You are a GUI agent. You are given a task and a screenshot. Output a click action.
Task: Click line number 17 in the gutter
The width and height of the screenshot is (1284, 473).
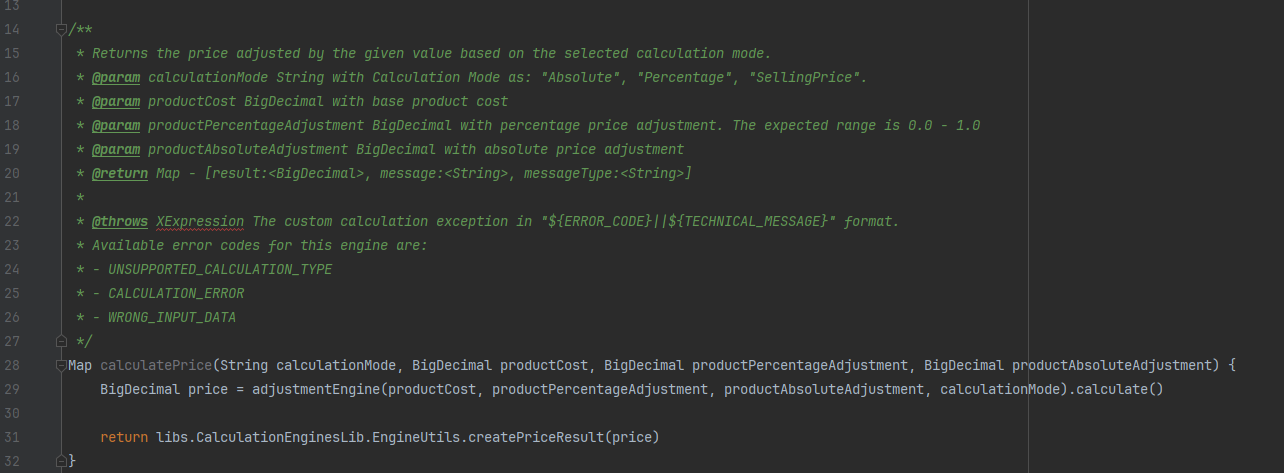click(x=13, y=101)
